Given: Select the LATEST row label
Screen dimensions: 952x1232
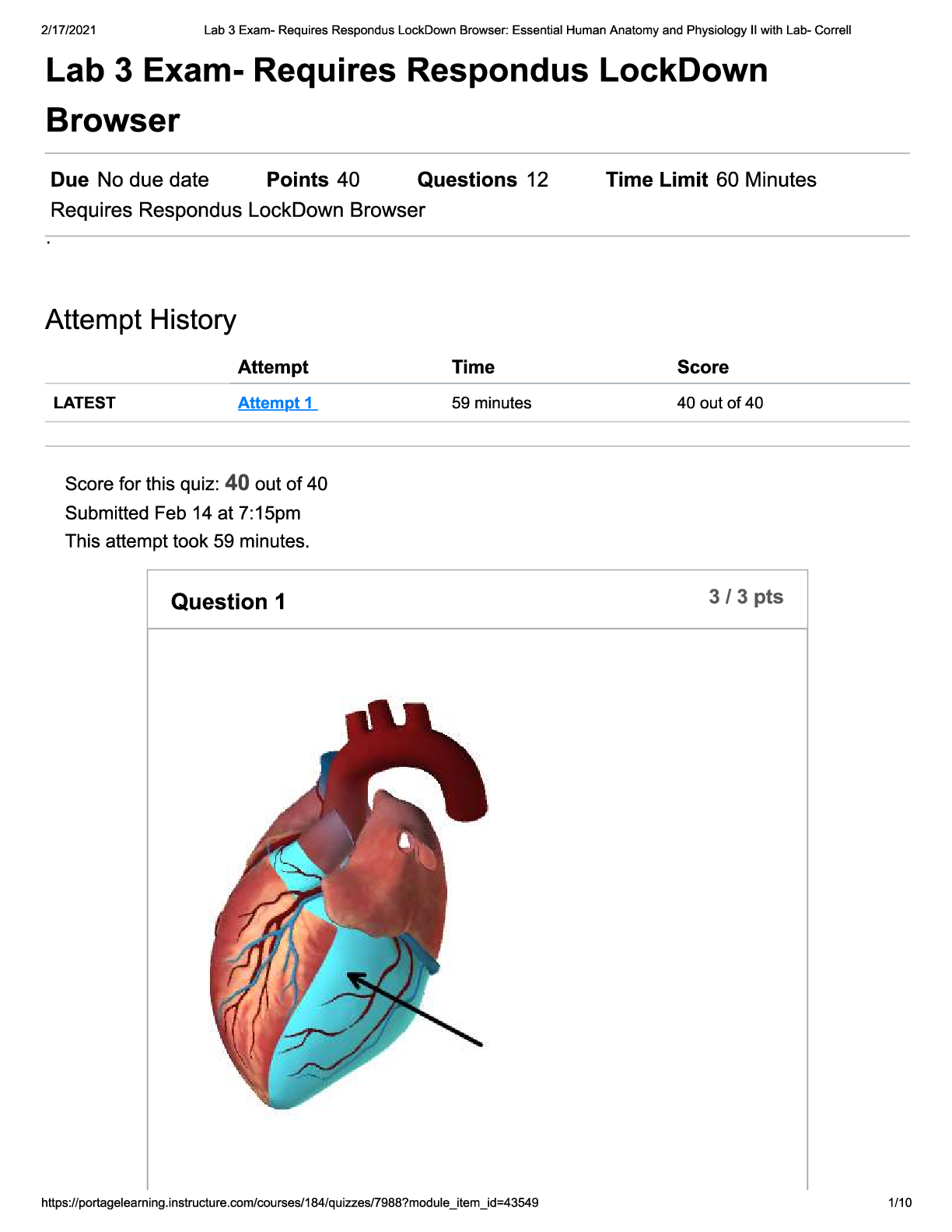Looking at the screenshot, I should (84, 403).
